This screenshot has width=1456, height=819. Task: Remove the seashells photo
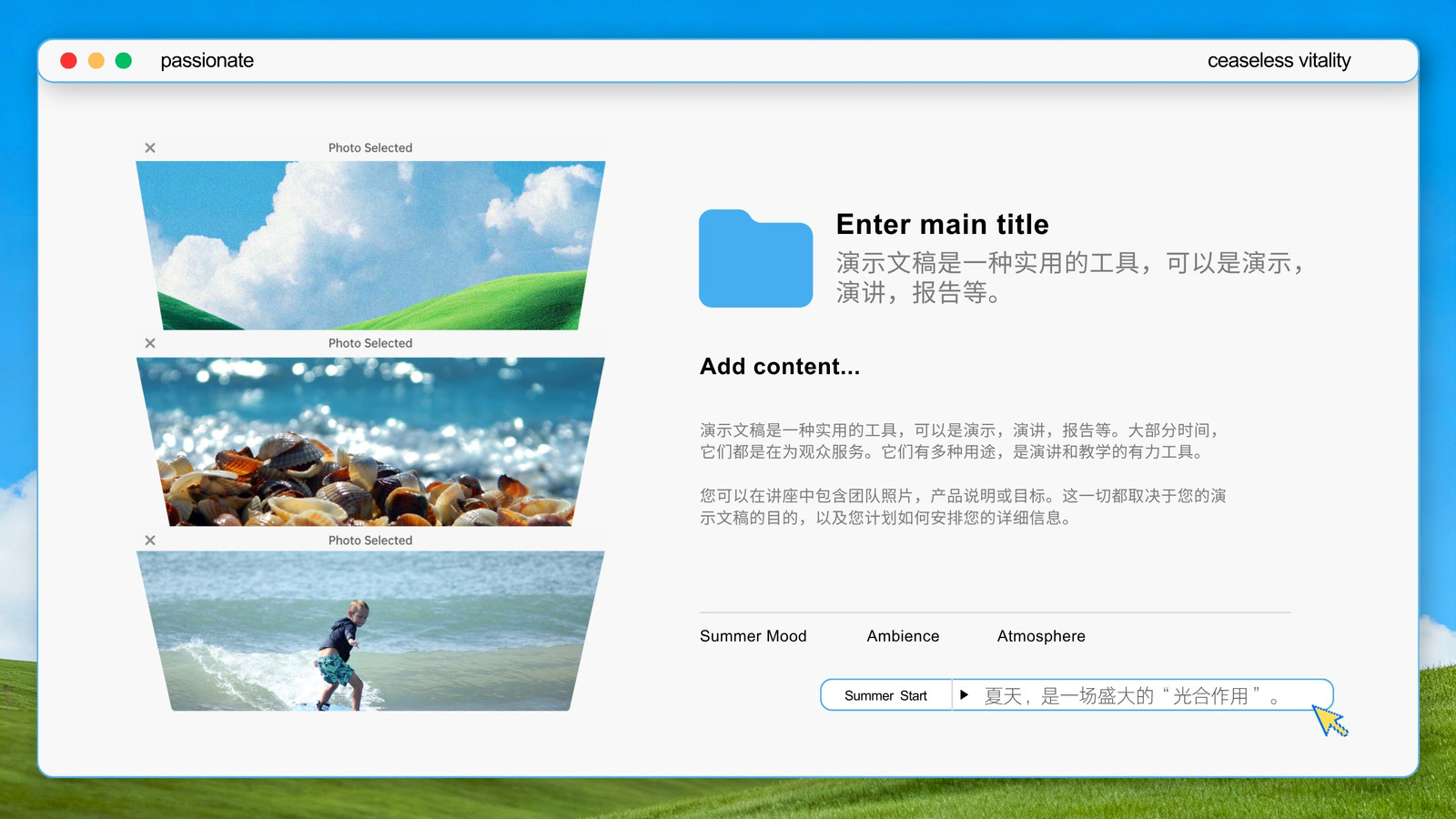tap(150, 343)
